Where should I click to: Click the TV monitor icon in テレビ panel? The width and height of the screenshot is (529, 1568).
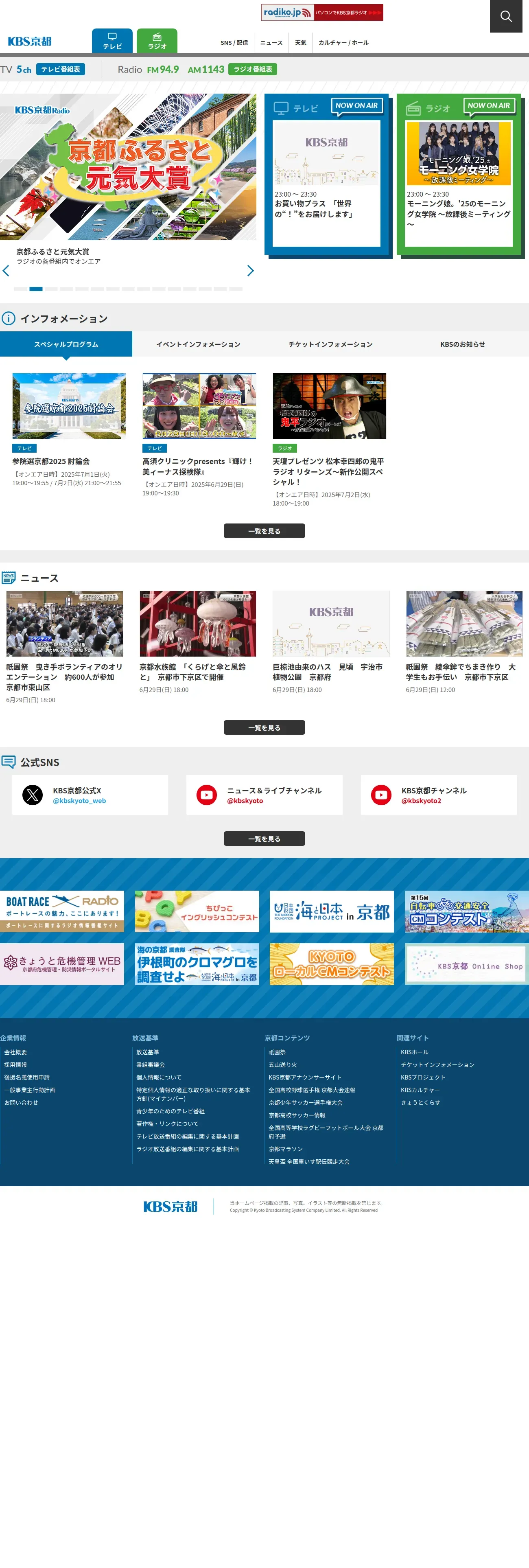coord(281,108)
